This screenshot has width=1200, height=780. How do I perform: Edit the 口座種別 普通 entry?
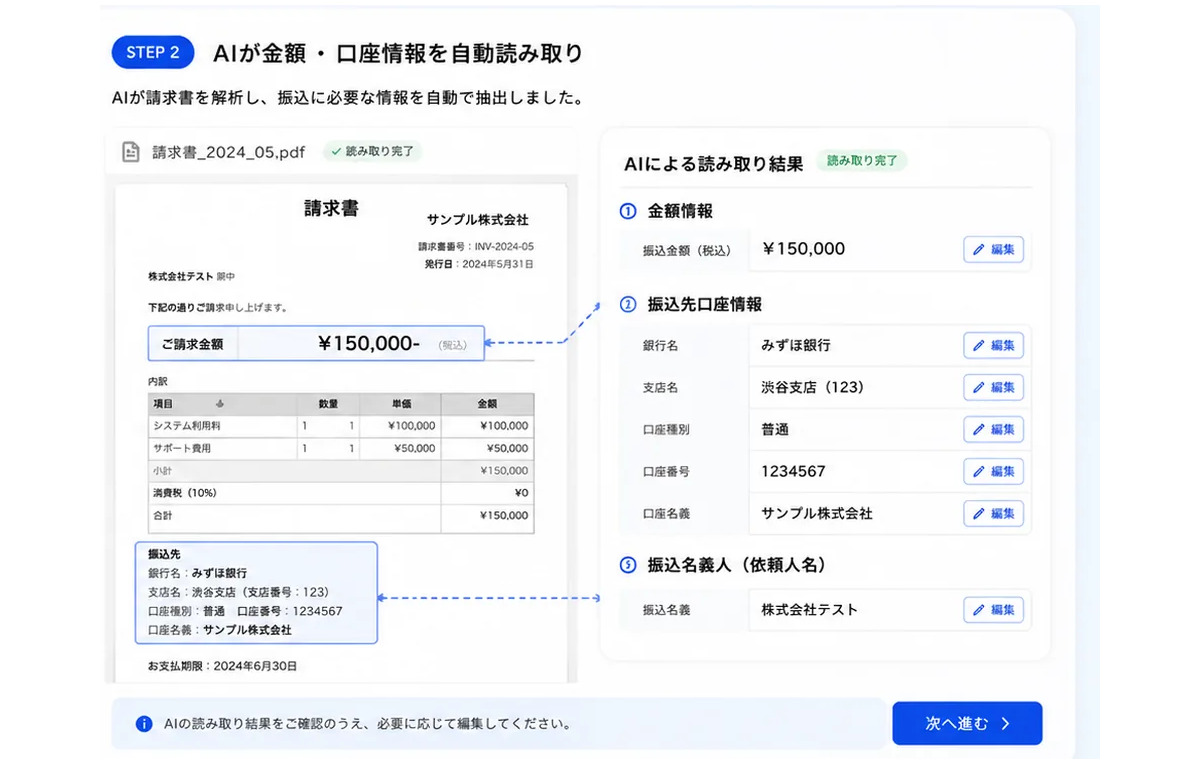pyautogui.click(x=993, y=430)
